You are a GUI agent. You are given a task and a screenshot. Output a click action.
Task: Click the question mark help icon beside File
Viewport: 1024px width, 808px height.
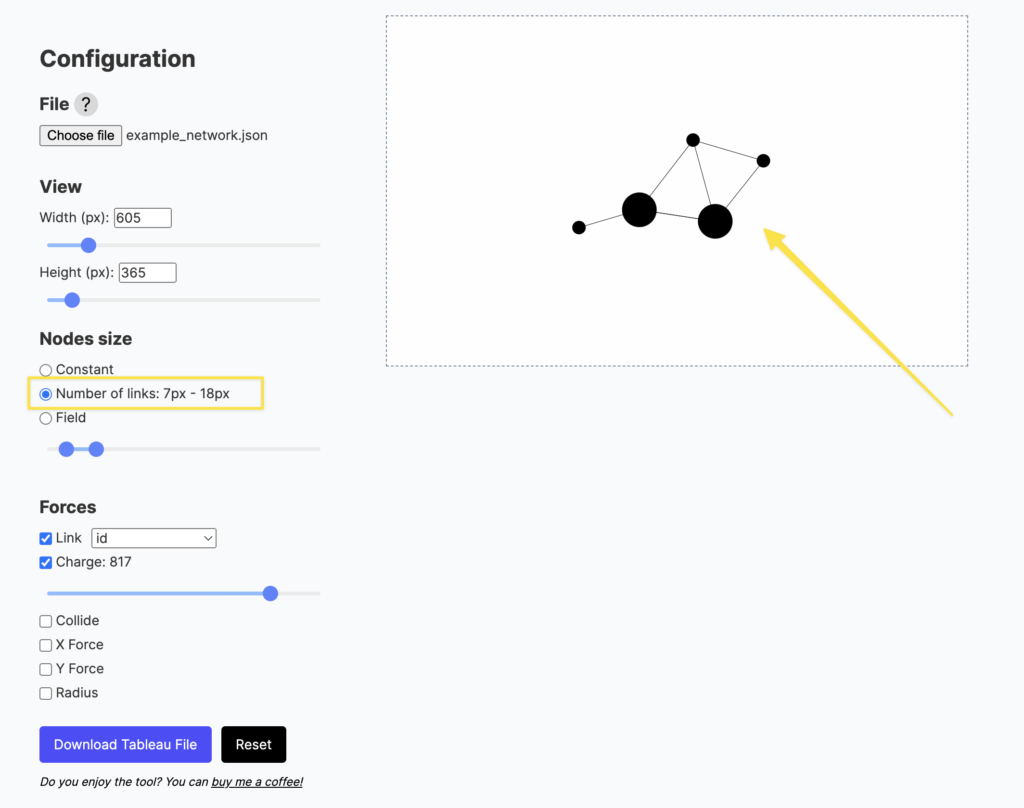[86, 104]
